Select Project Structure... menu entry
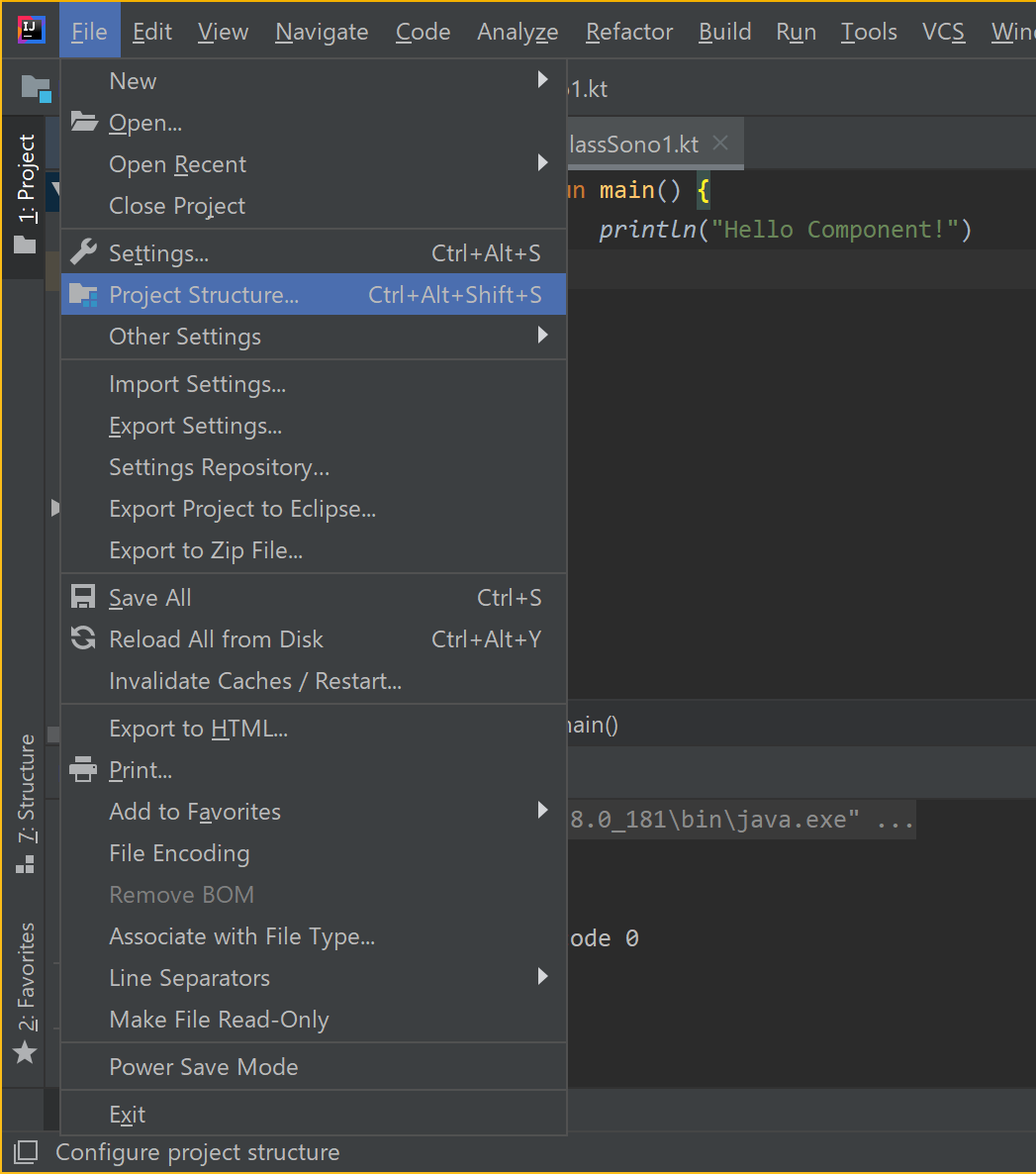 click(x=314, y=294)
